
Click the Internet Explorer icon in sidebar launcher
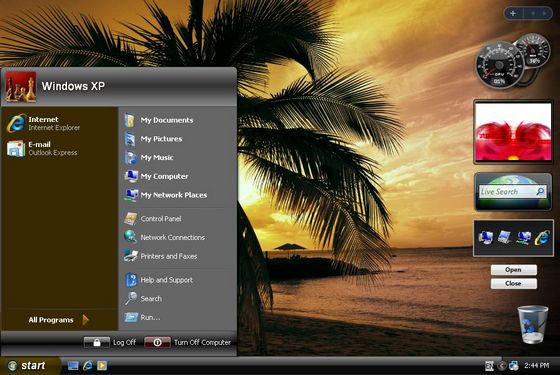click(x=542, y=238)
